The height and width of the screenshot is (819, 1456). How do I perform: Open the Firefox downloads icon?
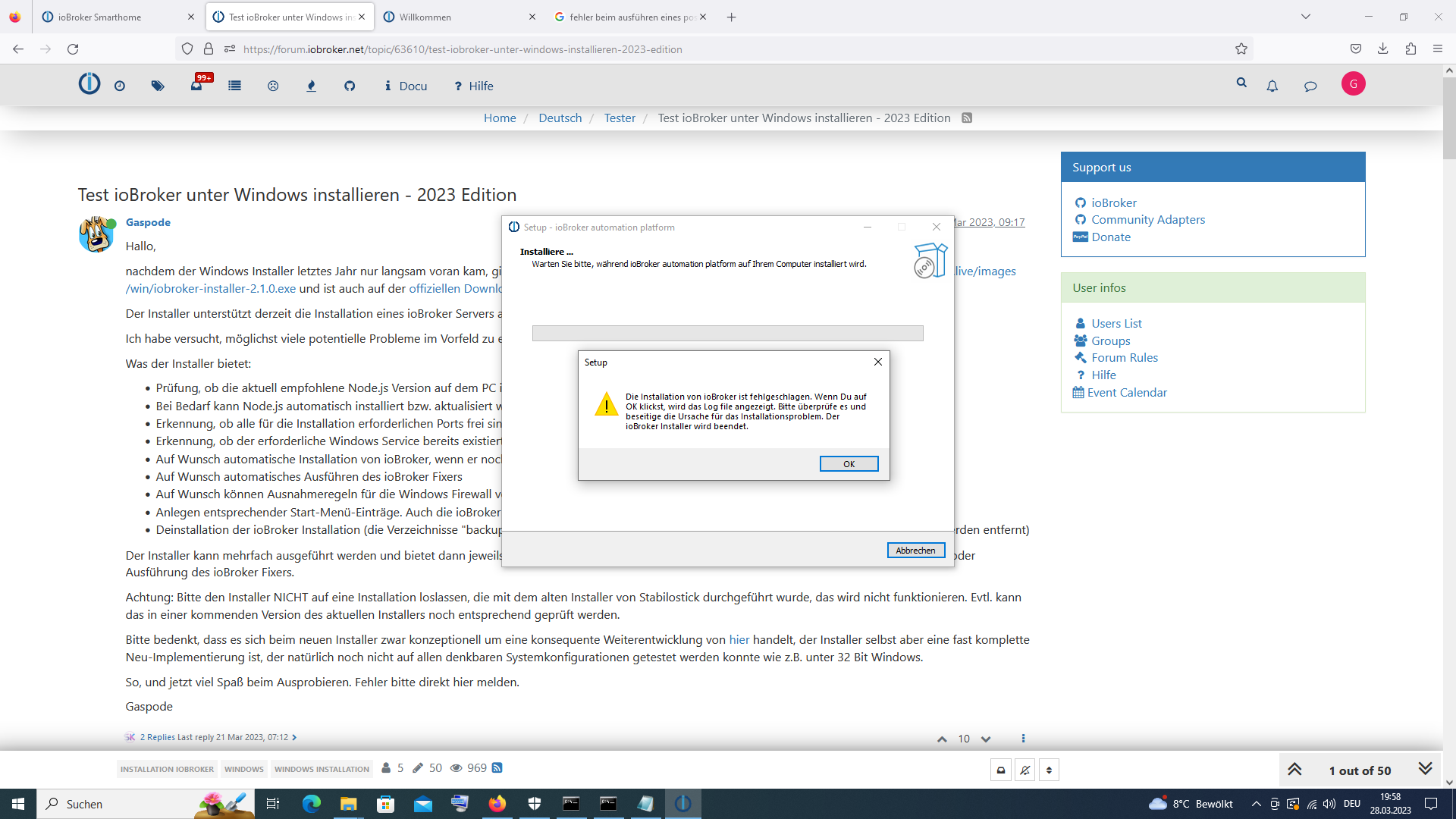click(1383, 49)
